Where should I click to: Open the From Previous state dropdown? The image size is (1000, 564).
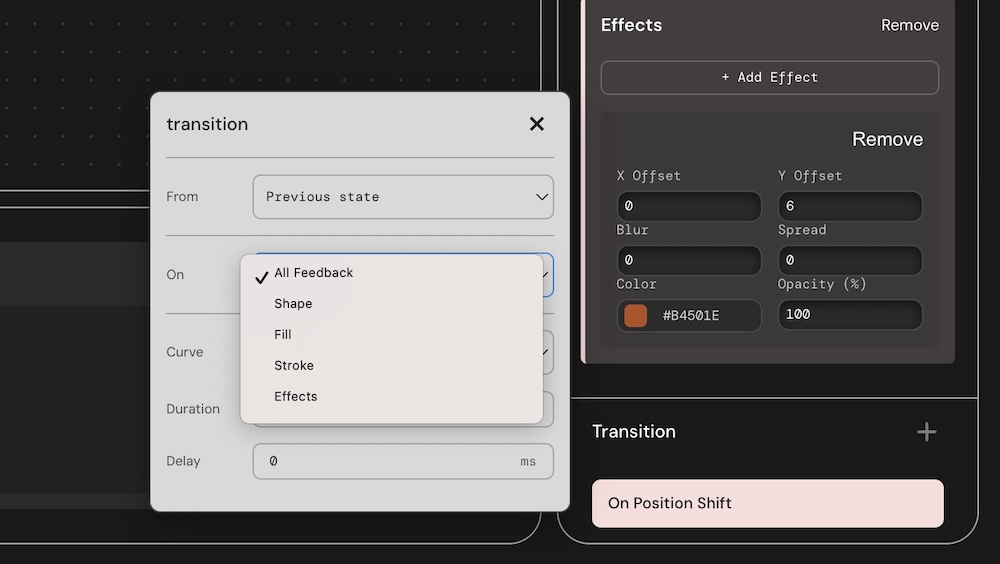[403, 197]
